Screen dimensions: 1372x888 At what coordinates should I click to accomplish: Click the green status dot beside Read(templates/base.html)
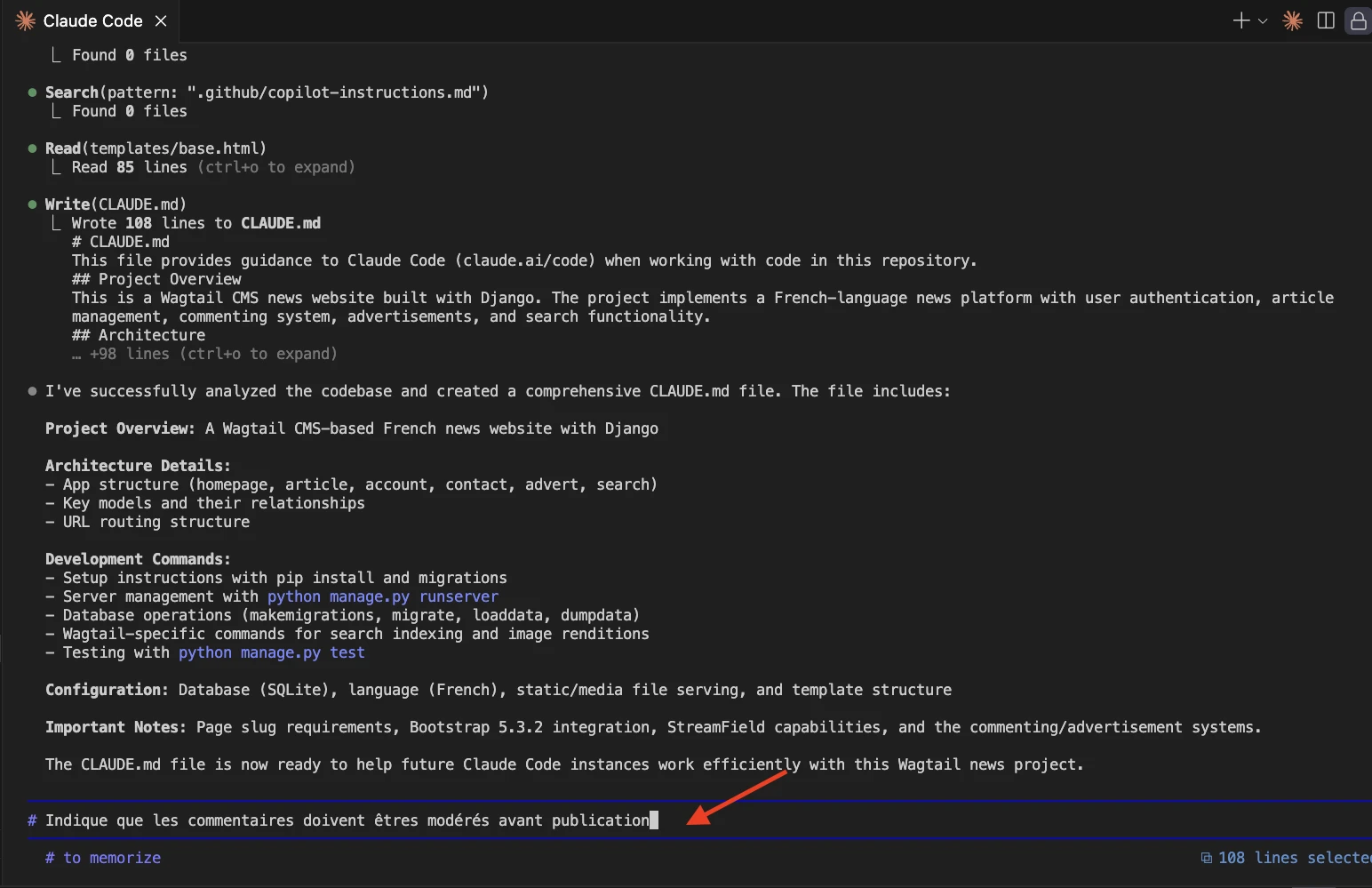33,148
